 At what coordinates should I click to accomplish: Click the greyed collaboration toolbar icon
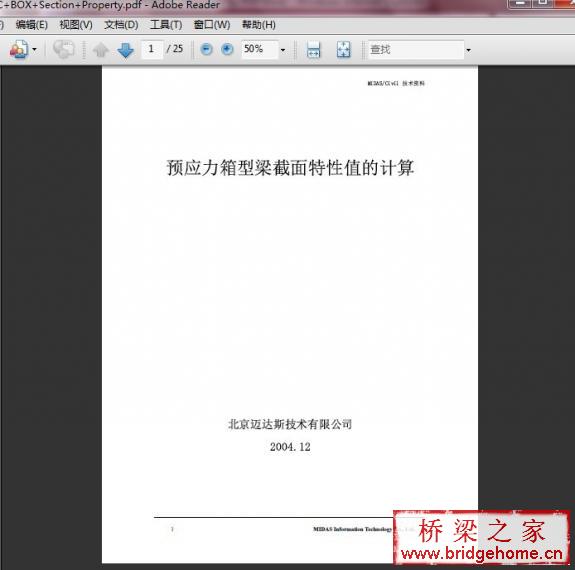tap(64, 49)
